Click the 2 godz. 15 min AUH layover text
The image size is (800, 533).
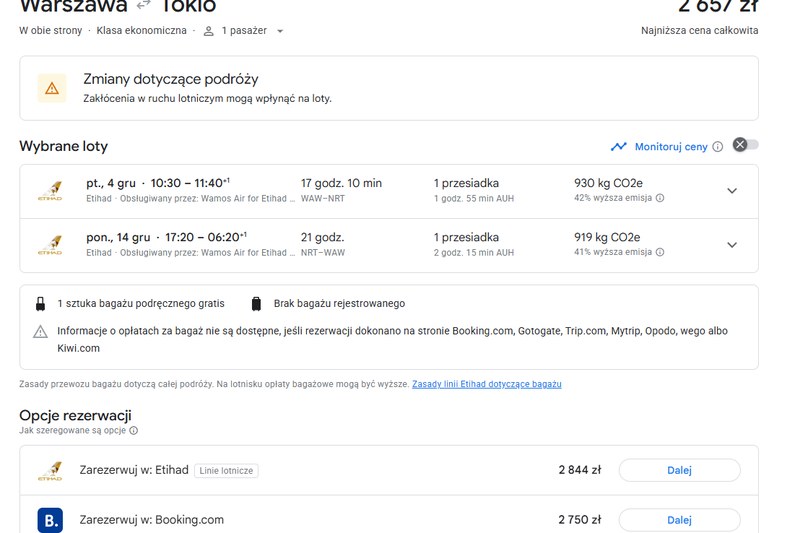pos(474,252)
